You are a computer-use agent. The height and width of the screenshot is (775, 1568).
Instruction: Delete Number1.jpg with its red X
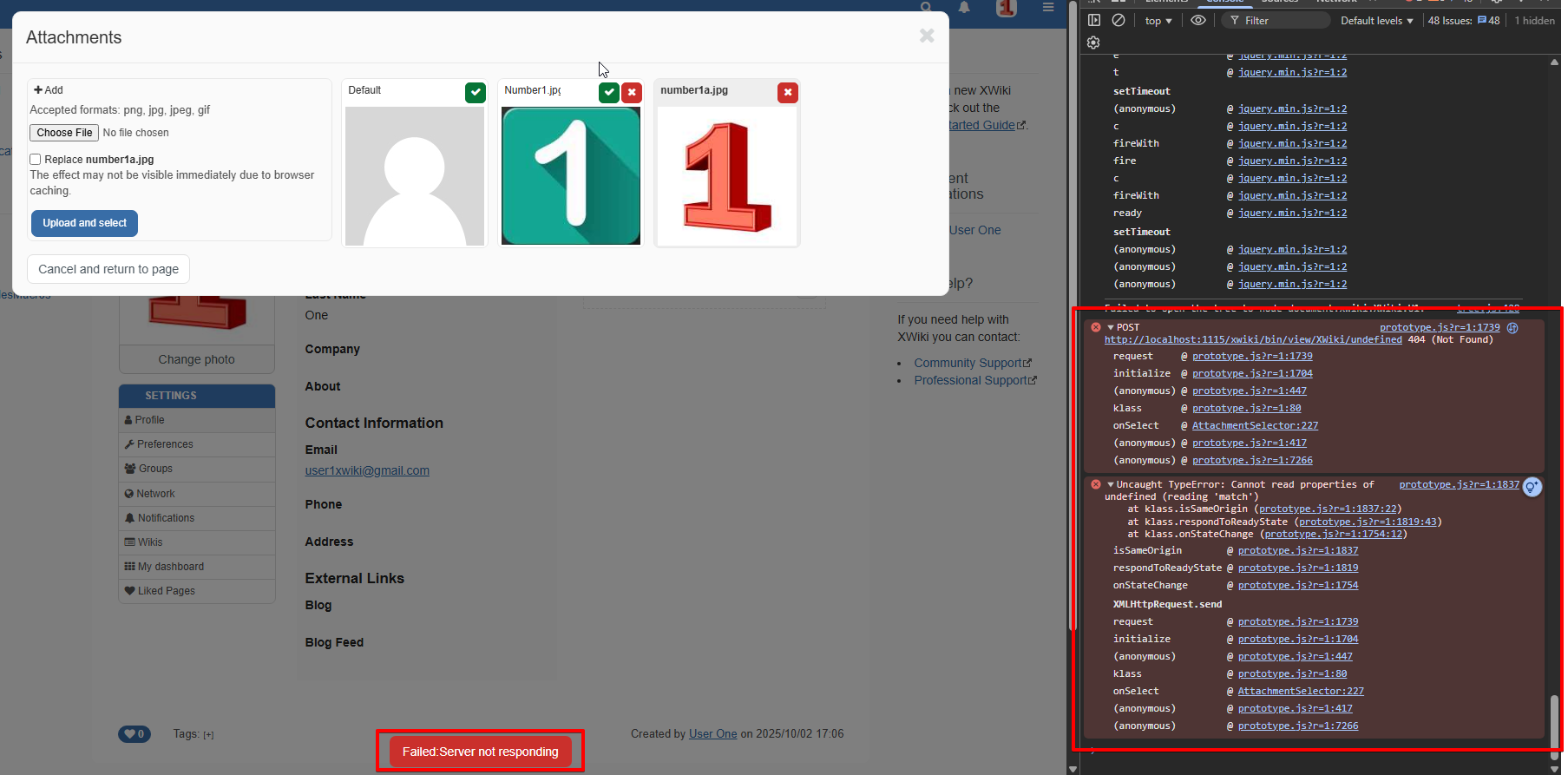(632, 93)
